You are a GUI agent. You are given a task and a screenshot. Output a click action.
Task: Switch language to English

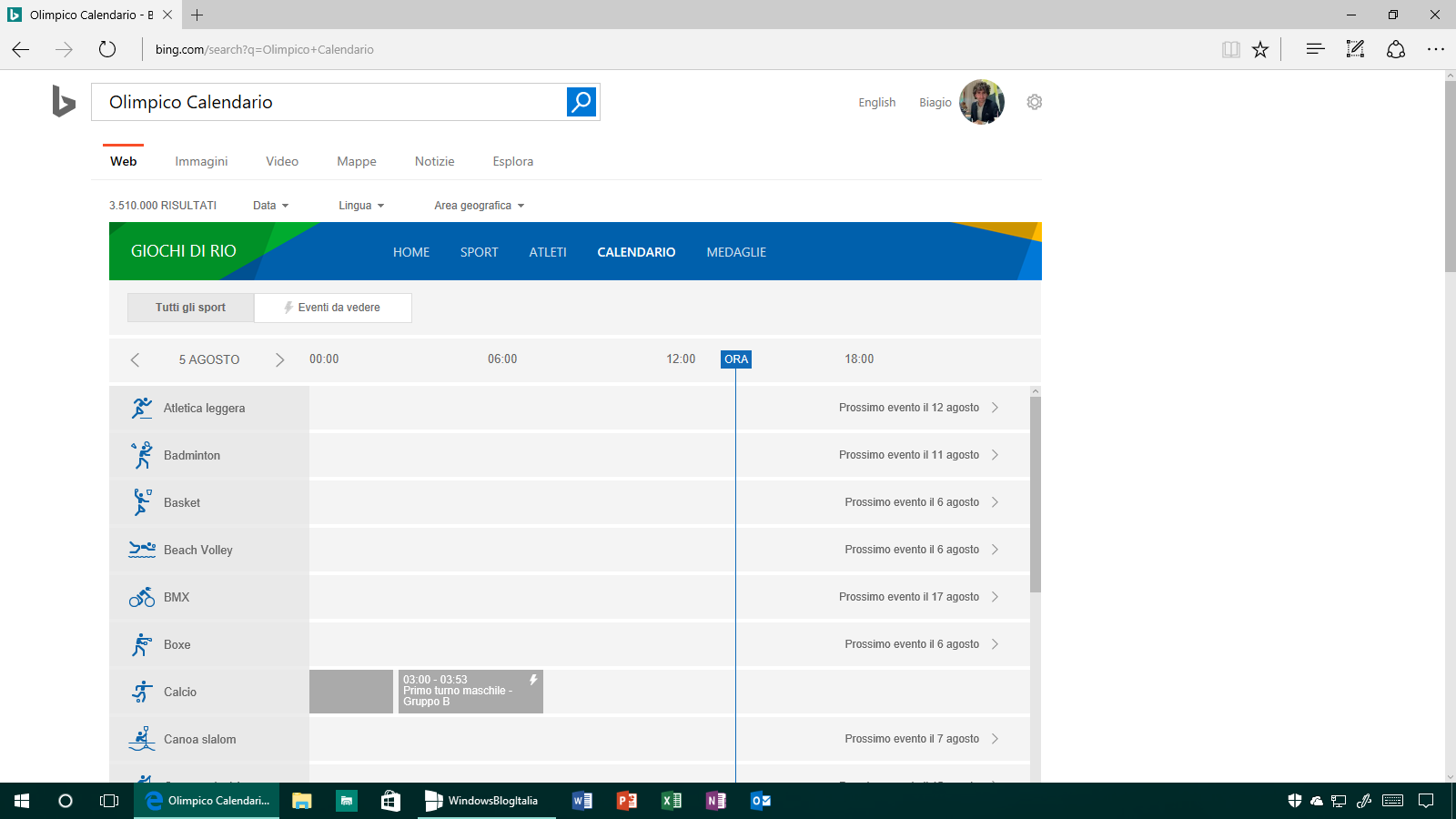(877, 103)
